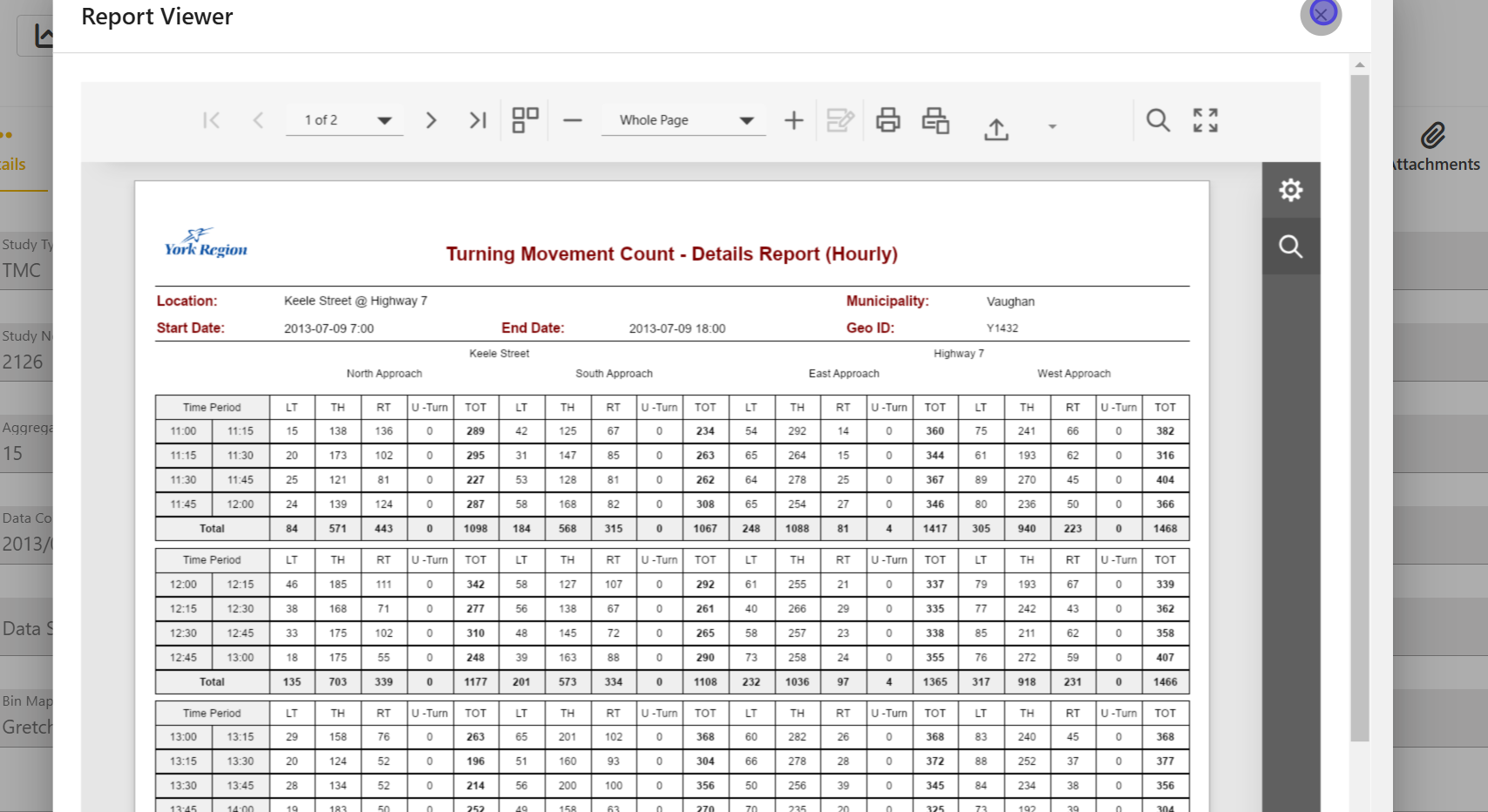The image size is (1488, 812).
Task: Click the print page icon
Action: pyautogui.click(x=935, y=120)
